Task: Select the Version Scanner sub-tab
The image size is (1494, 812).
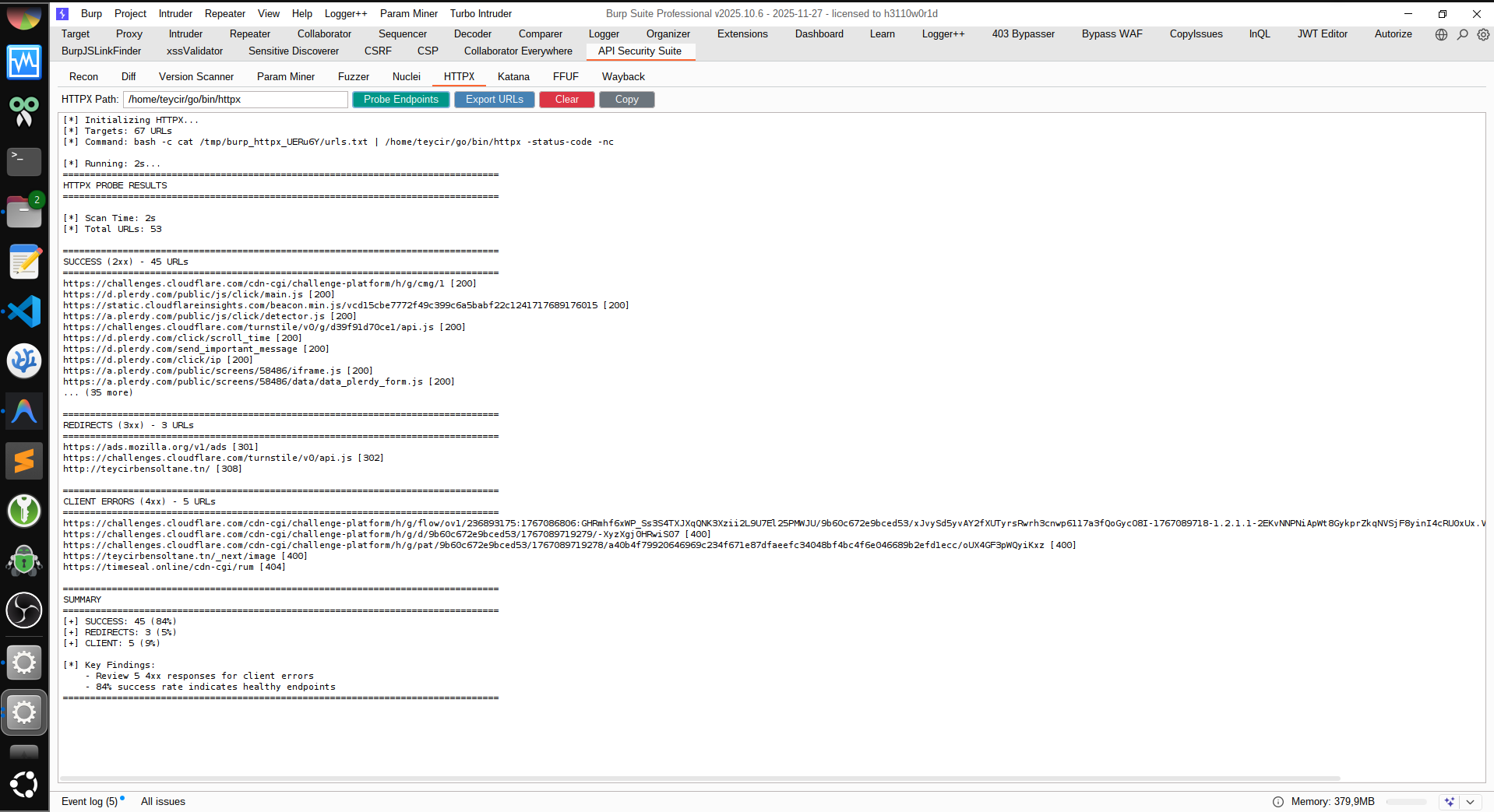Action: [196, 77]
